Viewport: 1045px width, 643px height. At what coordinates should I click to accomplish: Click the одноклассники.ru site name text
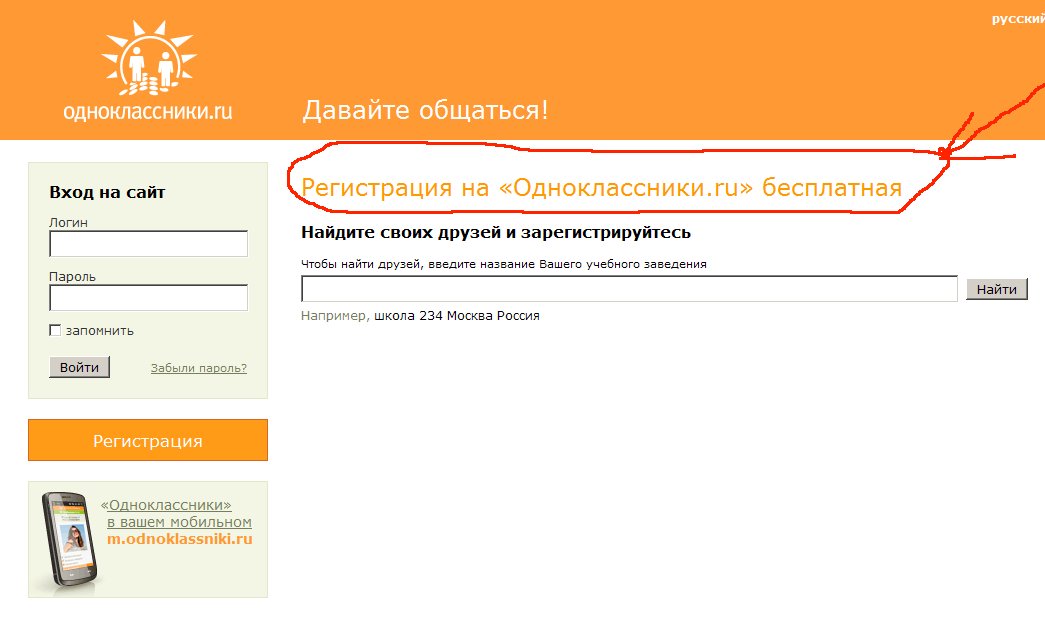pyautogui.click(x=148, y=111)
